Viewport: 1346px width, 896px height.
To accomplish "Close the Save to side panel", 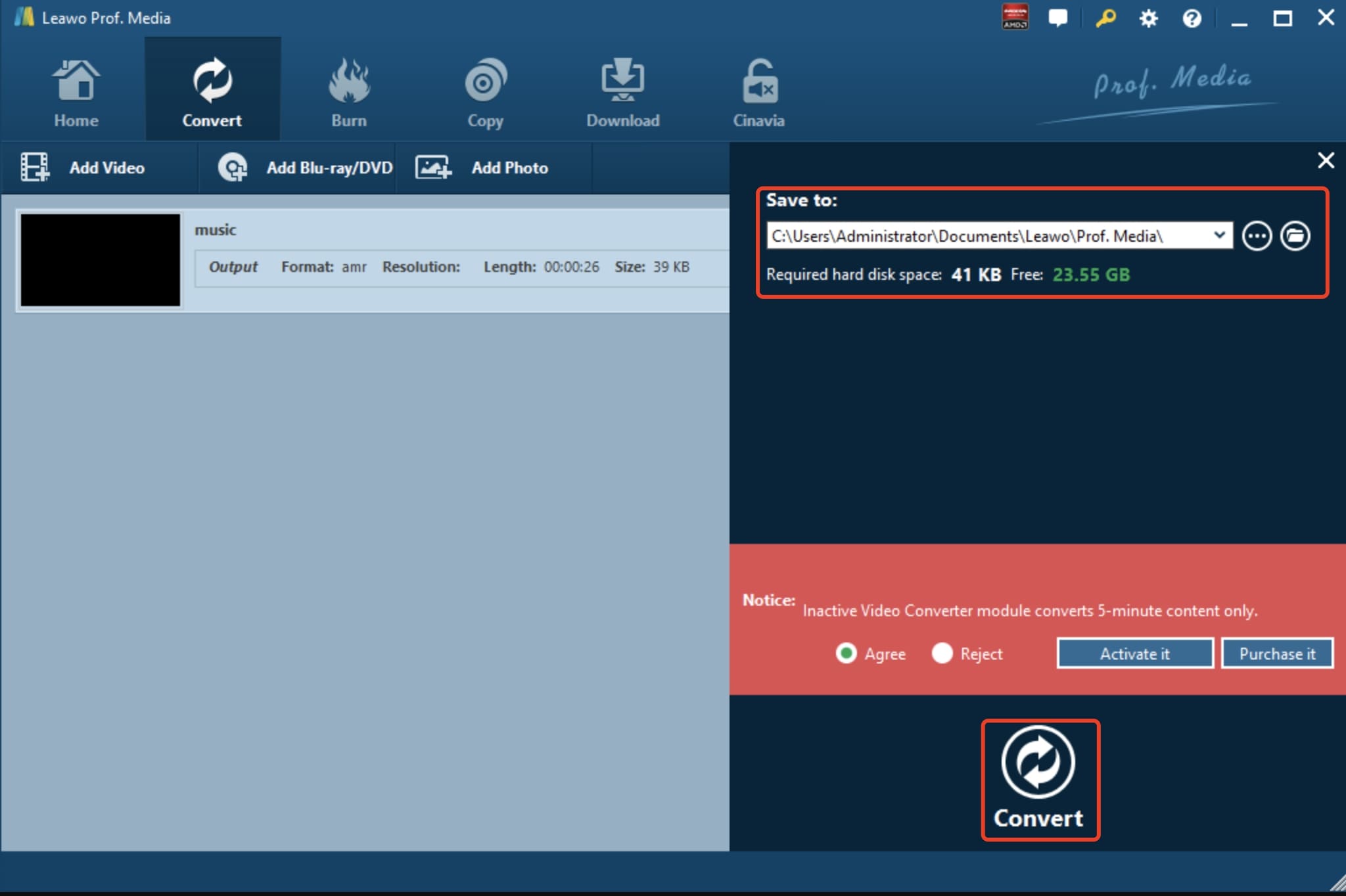I will pos(1326,160).
